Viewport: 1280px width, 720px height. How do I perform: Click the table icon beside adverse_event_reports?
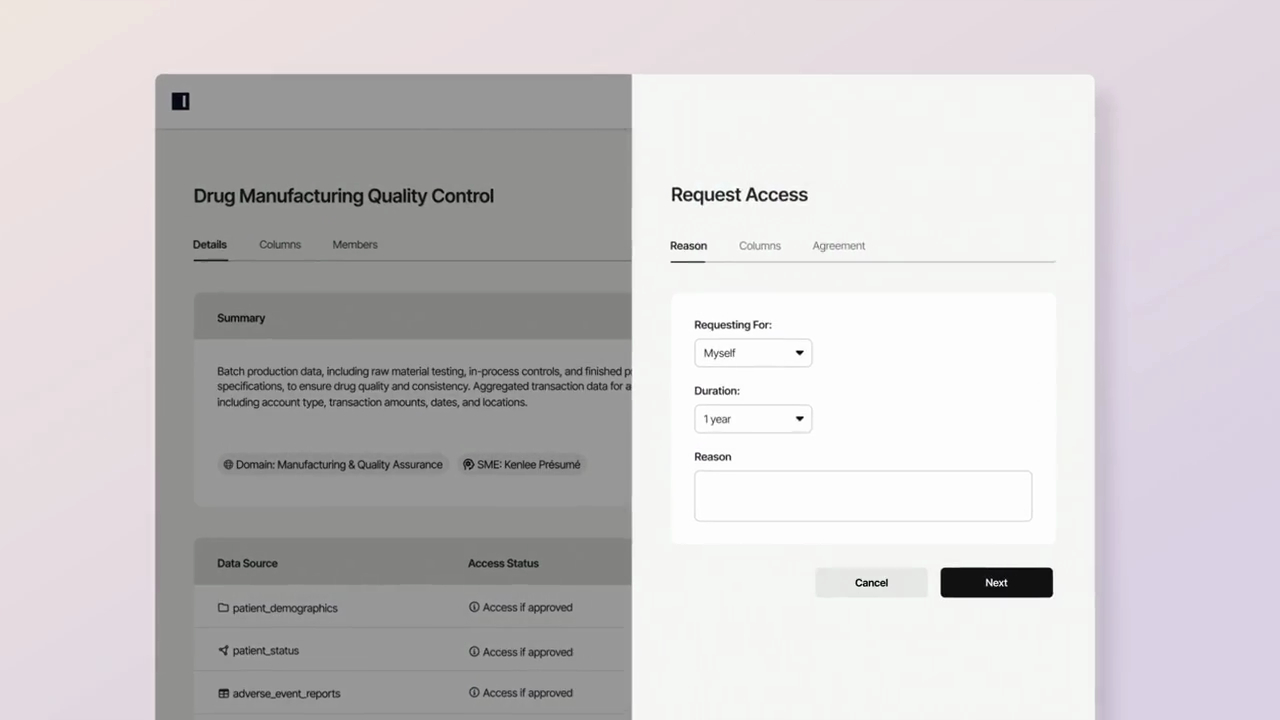224,693
